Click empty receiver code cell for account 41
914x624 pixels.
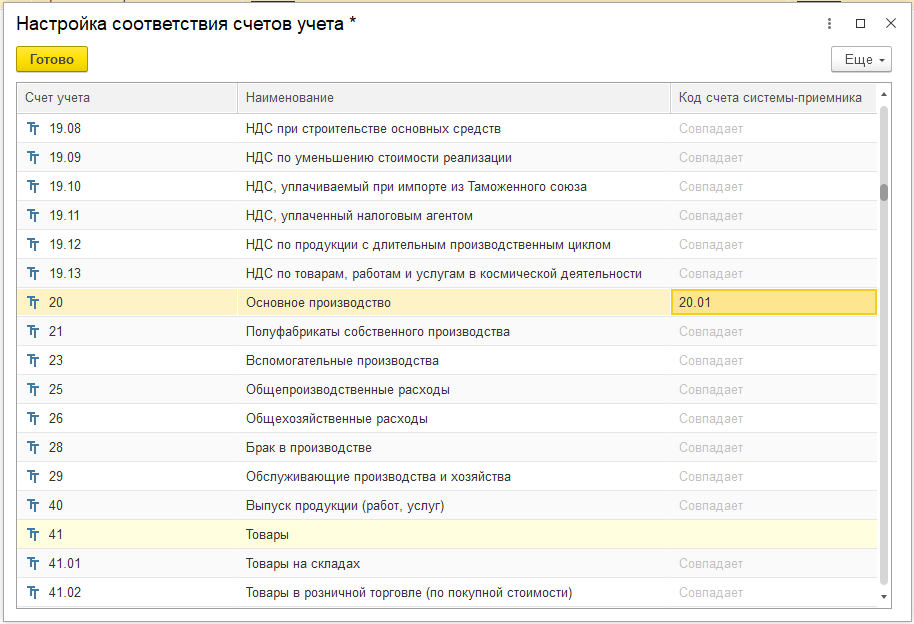[774, 535]
